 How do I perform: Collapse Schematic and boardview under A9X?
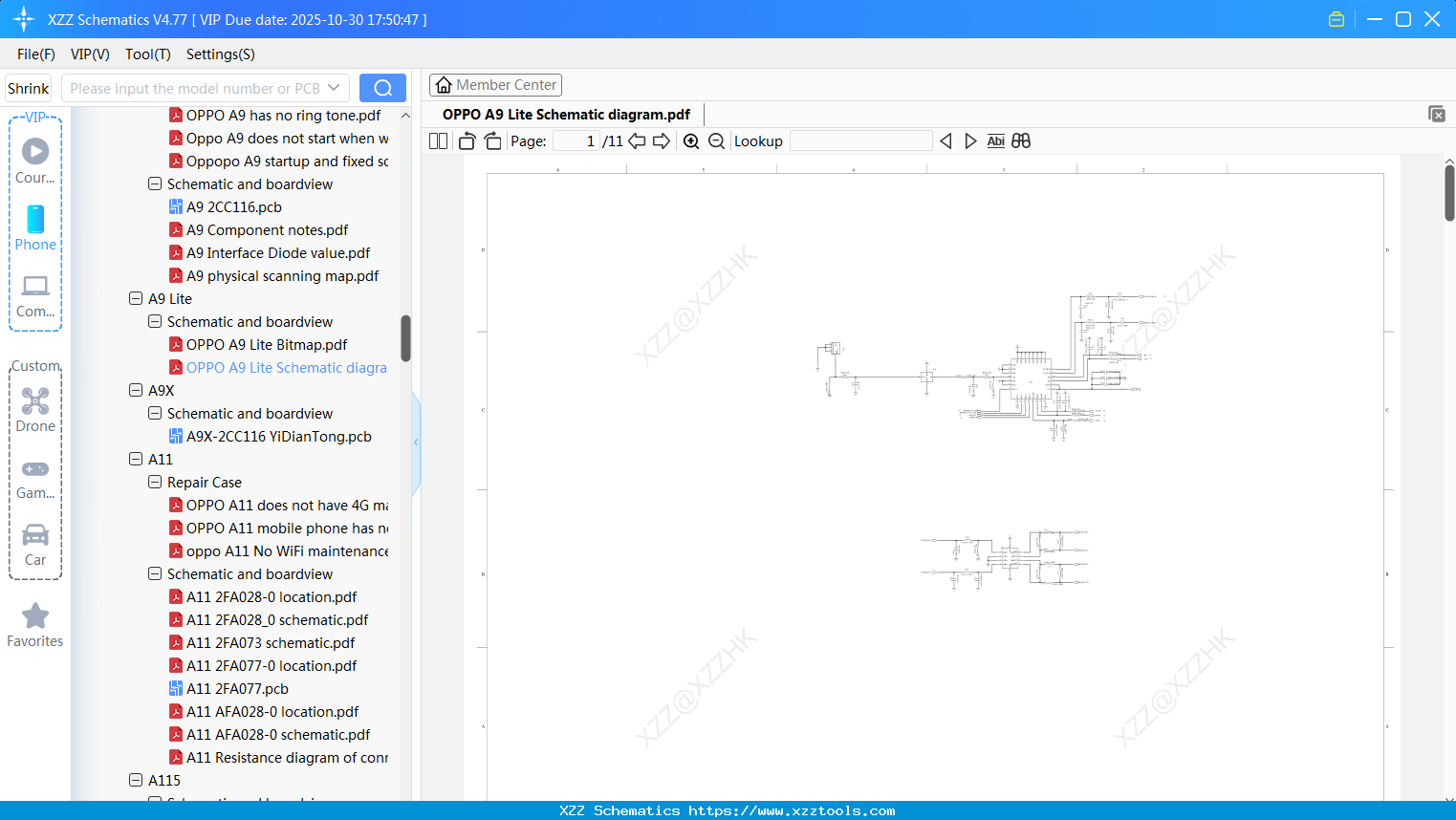coord(155,413)
